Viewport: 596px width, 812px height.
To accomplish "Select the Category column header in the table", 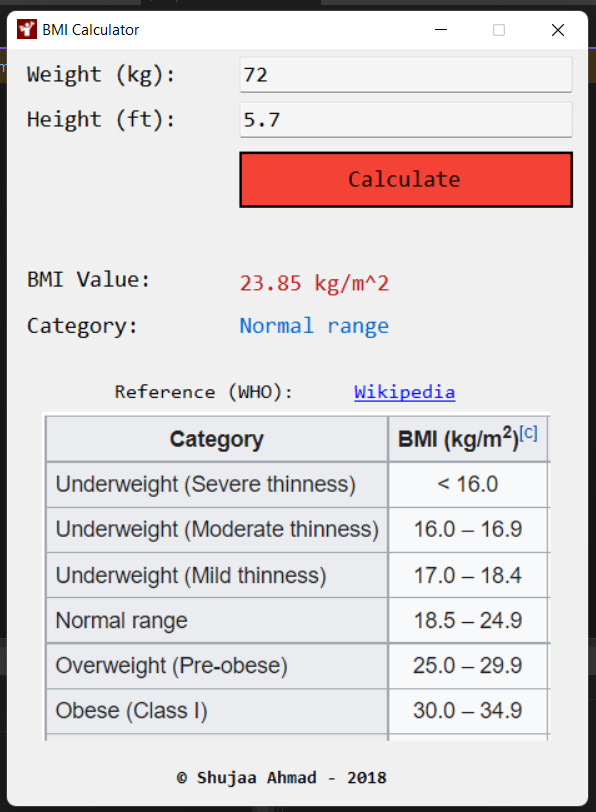I will [x=216, y=438].
